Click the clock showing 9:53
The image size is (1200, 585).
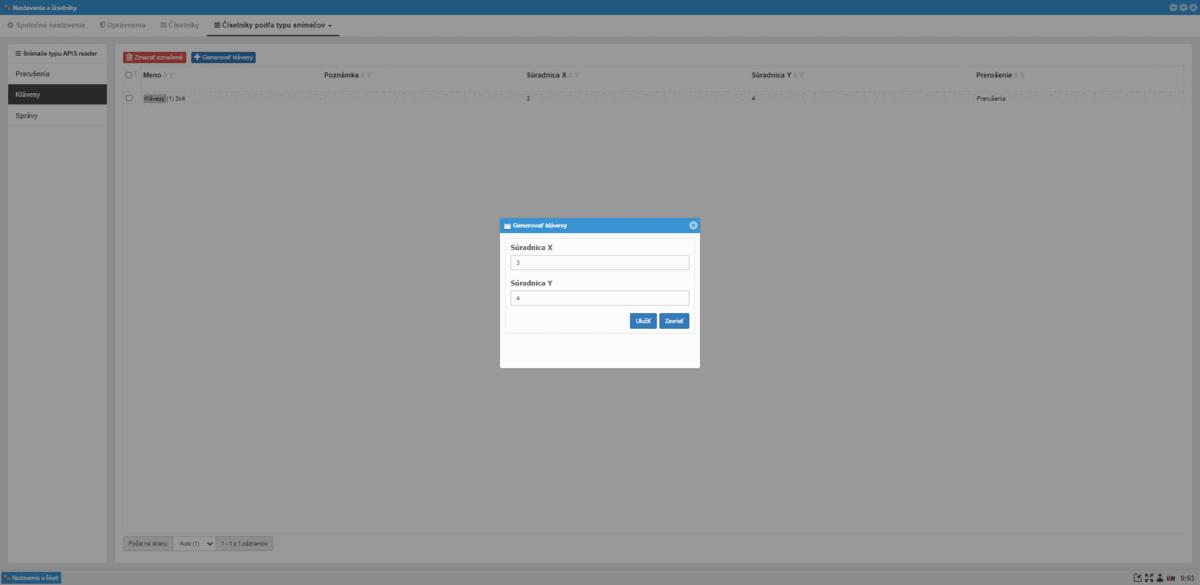[1187, 578]
